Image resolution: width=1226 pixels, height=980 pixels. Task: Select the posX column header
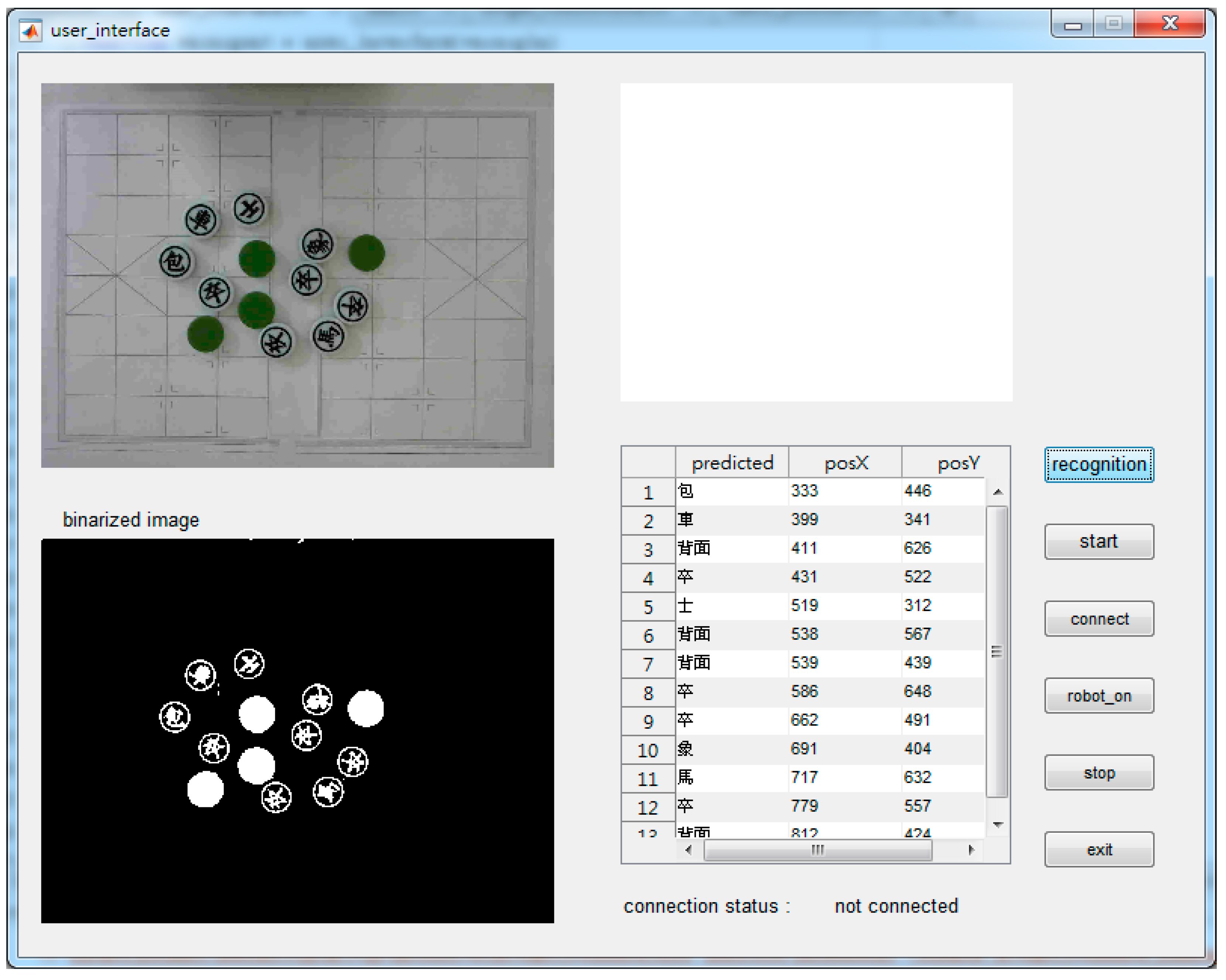[846, 463]
